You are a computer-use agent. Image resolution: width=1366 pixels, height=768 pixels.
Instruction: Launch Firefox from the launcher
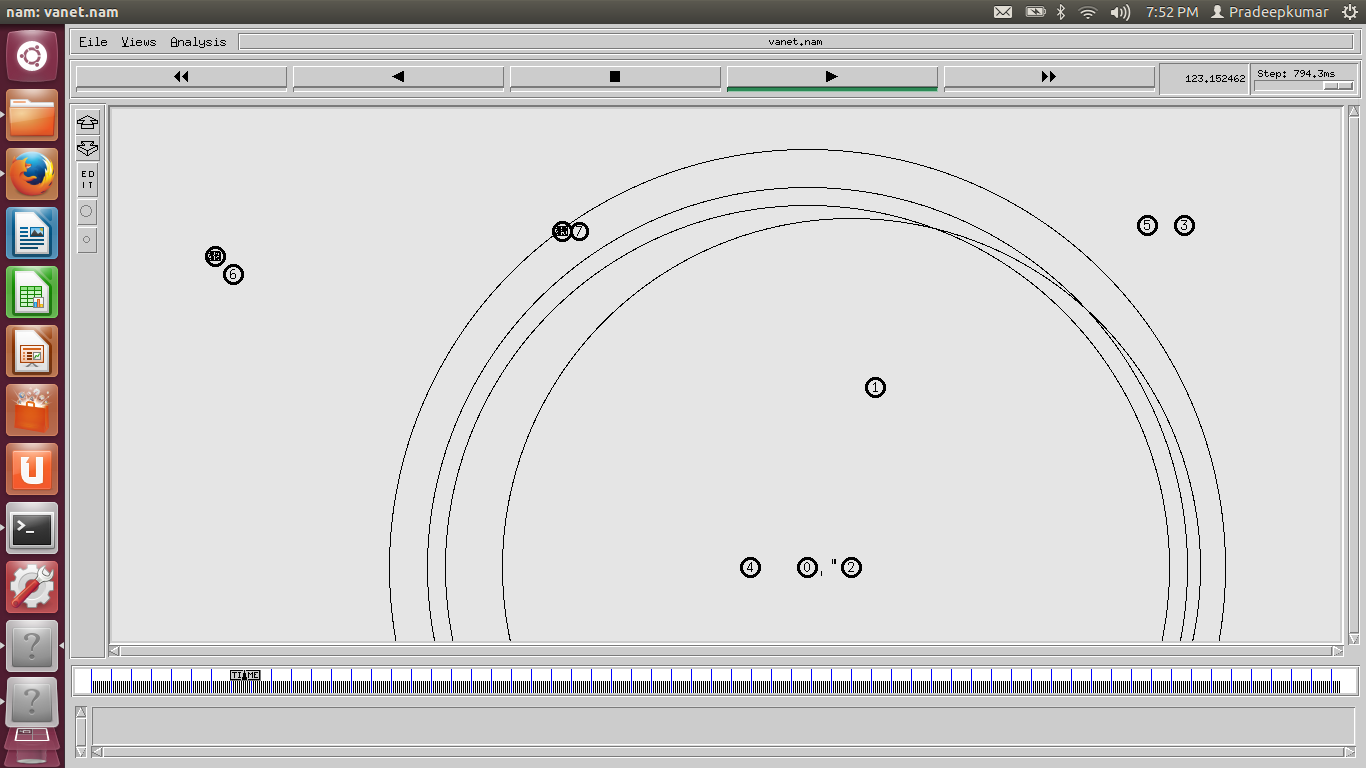32,174
